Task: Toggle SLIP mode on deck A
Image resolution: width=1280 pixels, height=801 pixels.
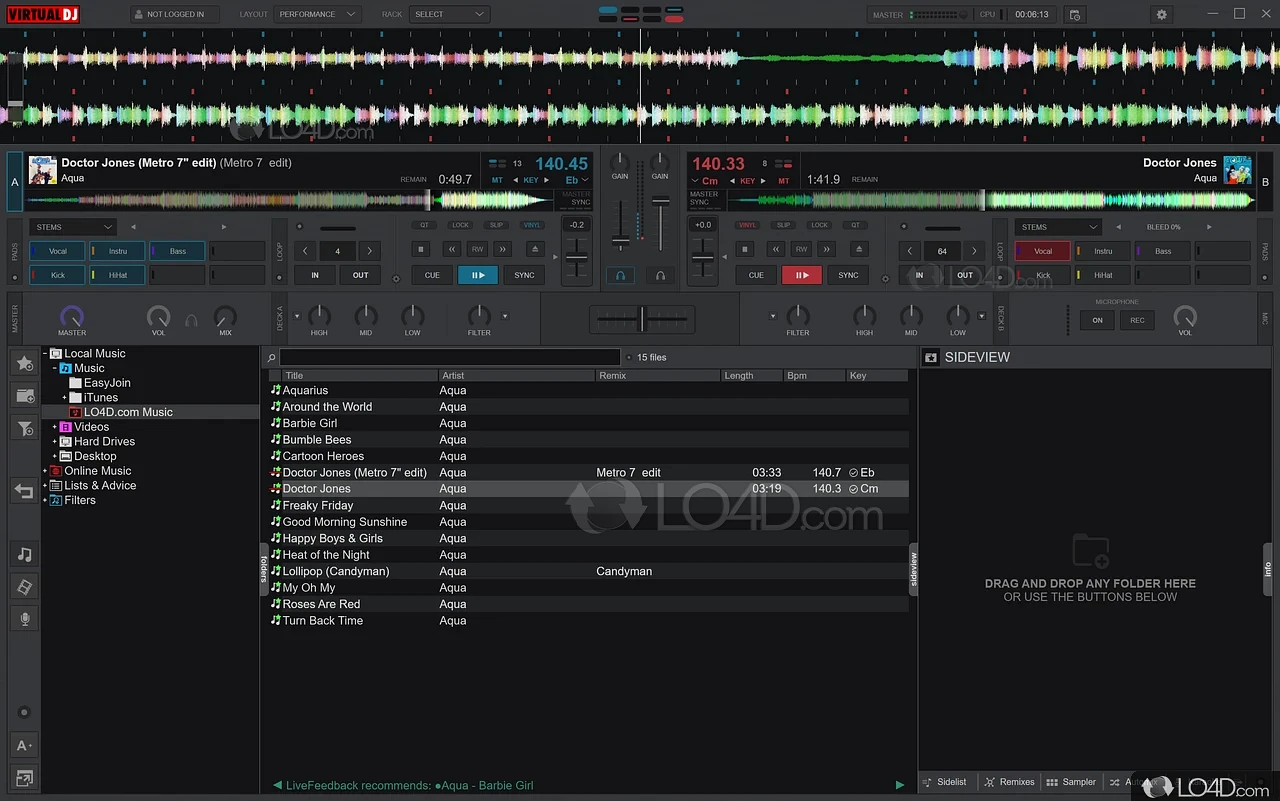Action: pyautogui.click(x=496, y=225)
